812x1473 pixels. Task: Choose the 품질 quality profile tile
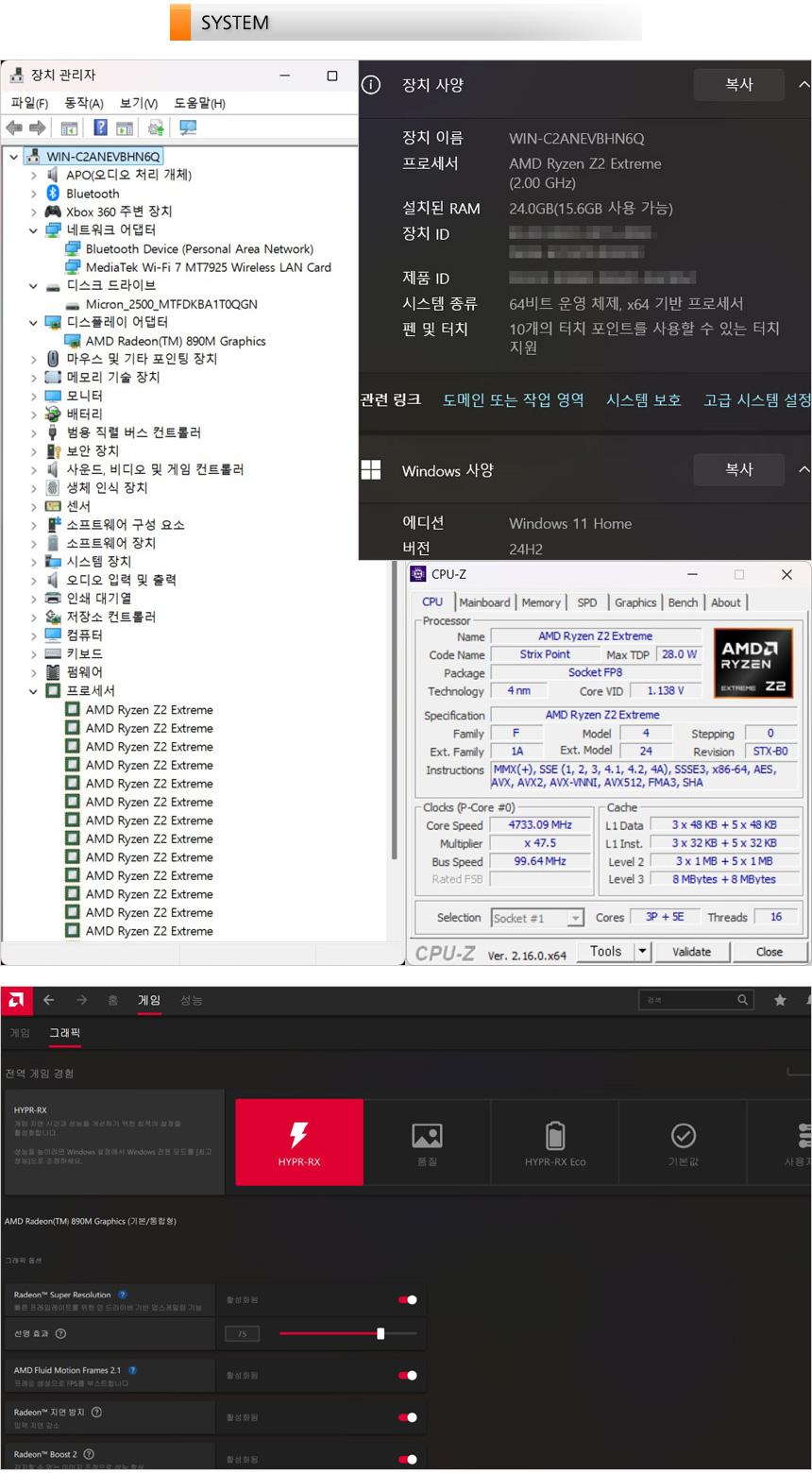pyautogui.click(x=427, y=1142)
